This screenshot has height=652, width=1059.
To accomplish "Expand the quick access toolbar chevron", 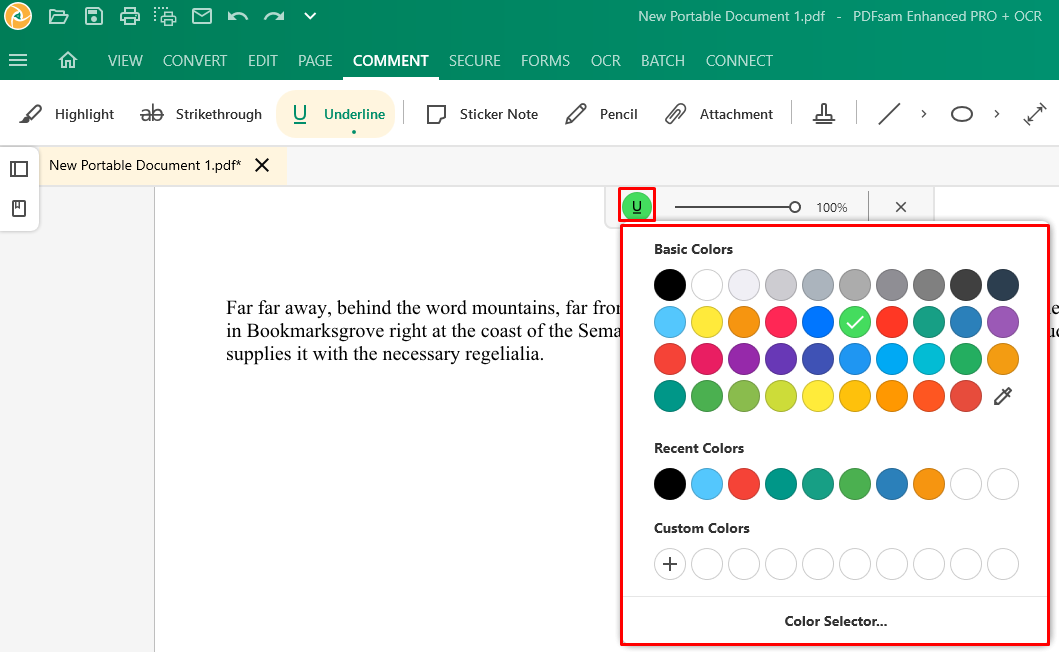I will pos(310,16).
